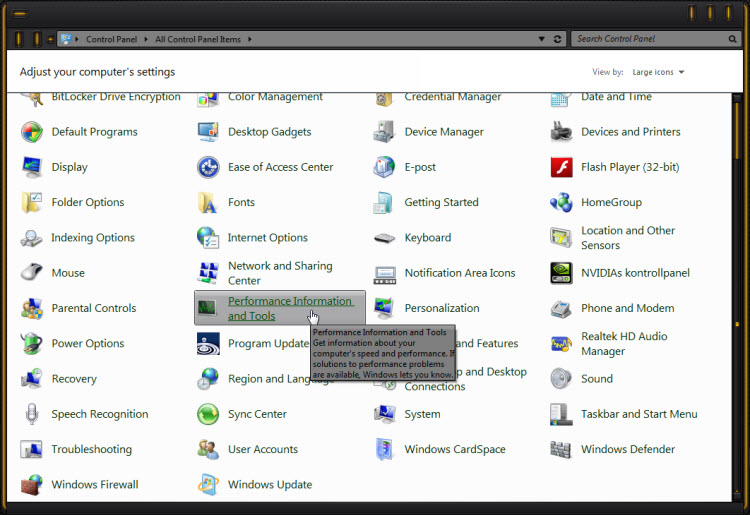Select Control Panel in the address bar
The height and width of the screenshot is (515, 750).
click(111, 39)
